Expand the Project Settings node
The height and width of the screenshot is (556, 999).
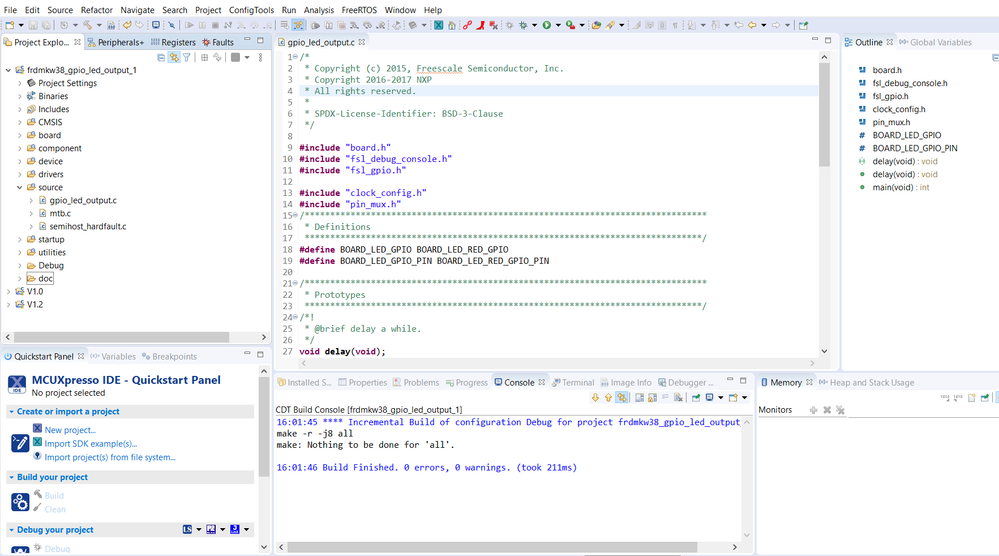pyautogui.click(x=20, y=83)
